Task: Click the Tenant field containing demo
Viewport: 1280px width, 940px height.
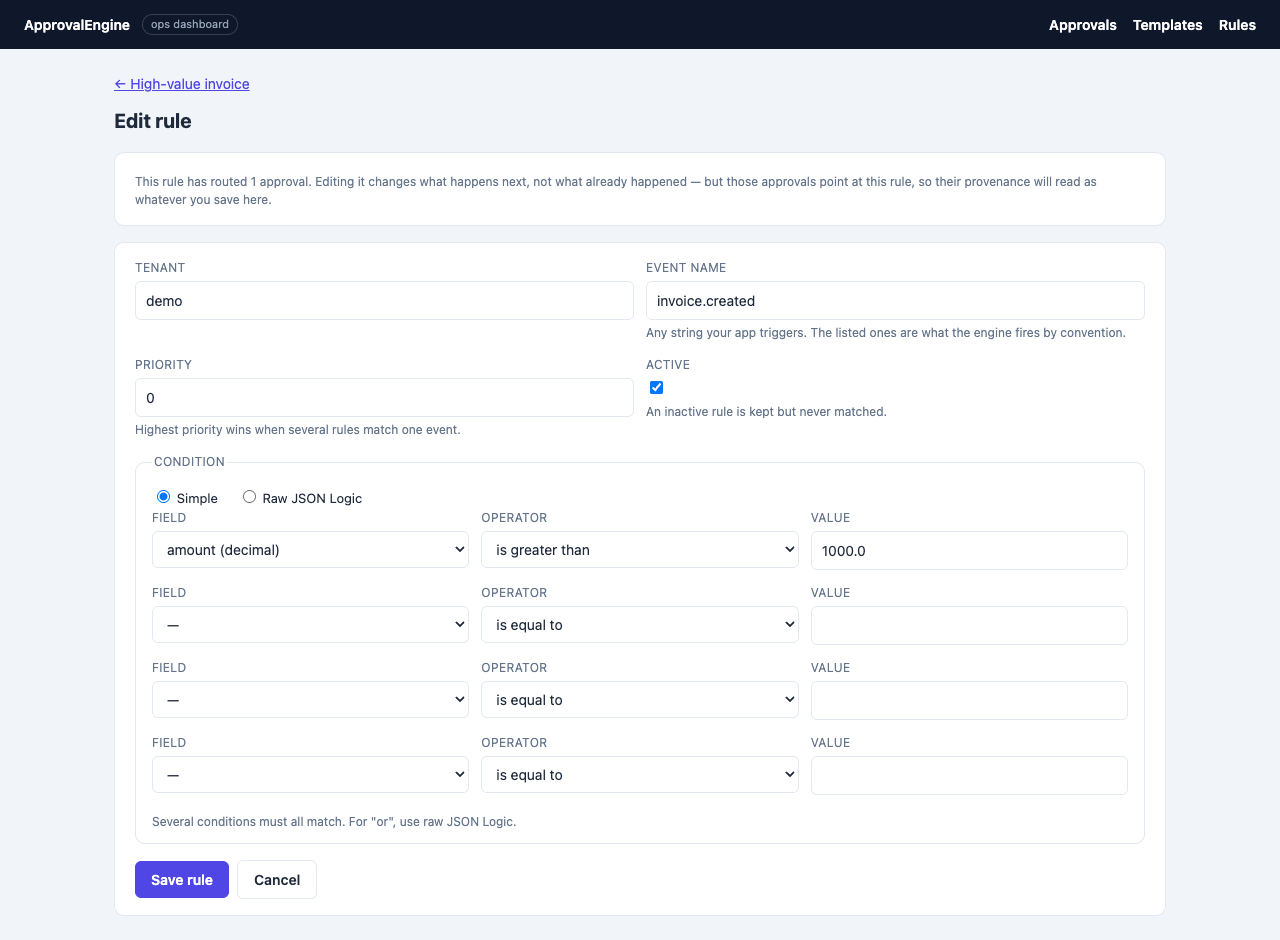Action: click(384, 301)
